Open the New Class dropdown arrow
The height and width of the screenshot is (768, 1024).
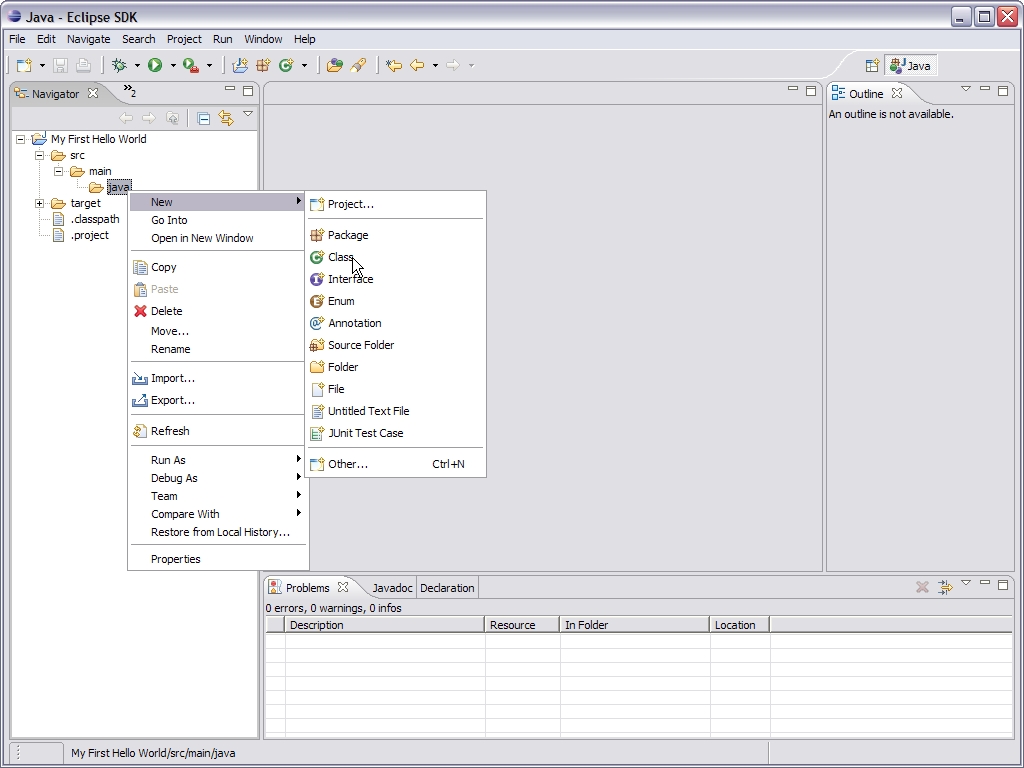click(304, 65)
